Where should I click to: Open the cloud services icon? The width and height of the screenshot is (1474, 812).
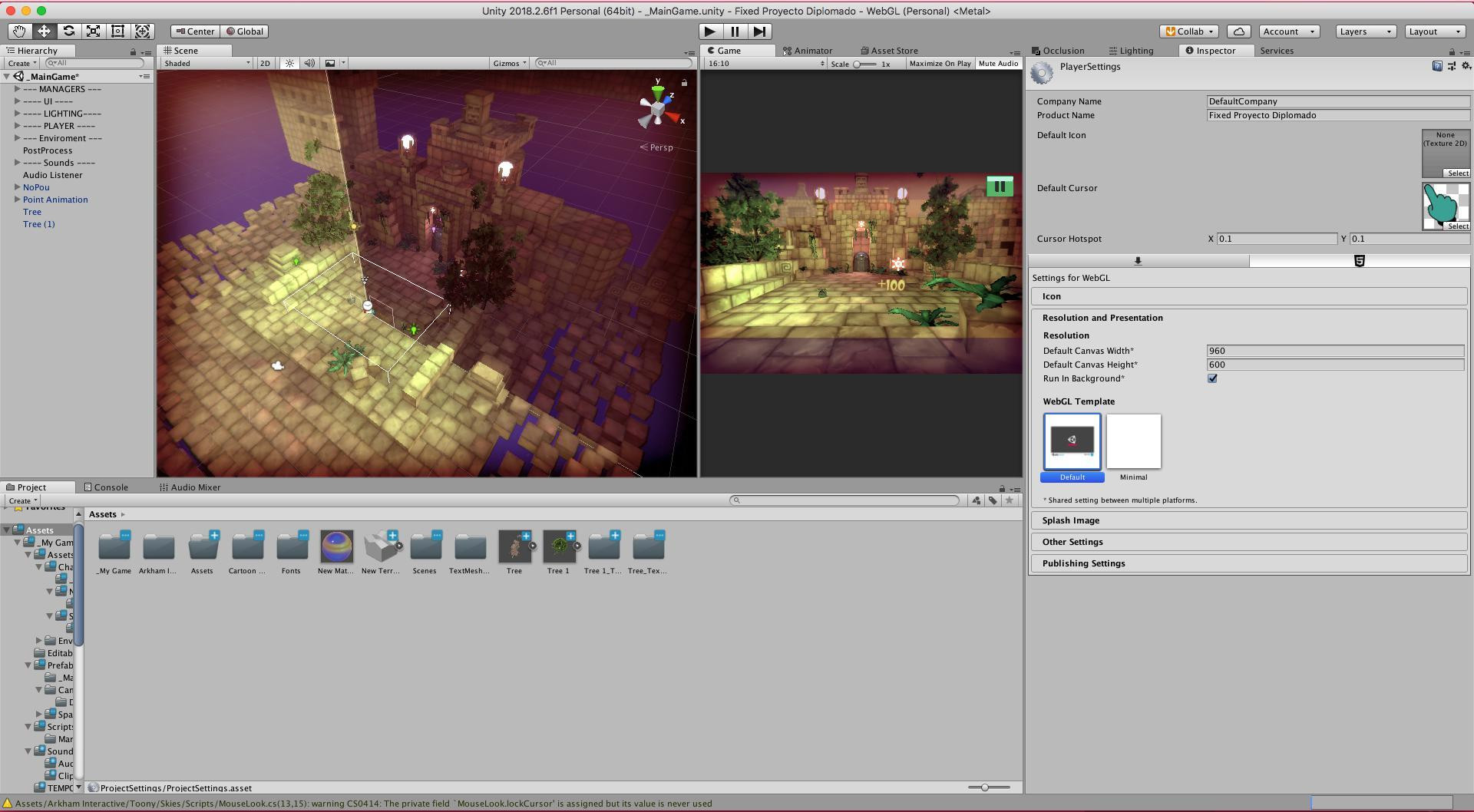[1238, 31]
